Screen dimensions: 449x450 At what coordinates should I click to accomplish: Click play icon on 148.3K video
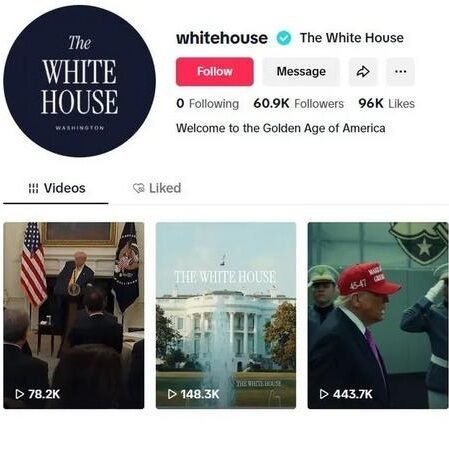click(172, 394)
